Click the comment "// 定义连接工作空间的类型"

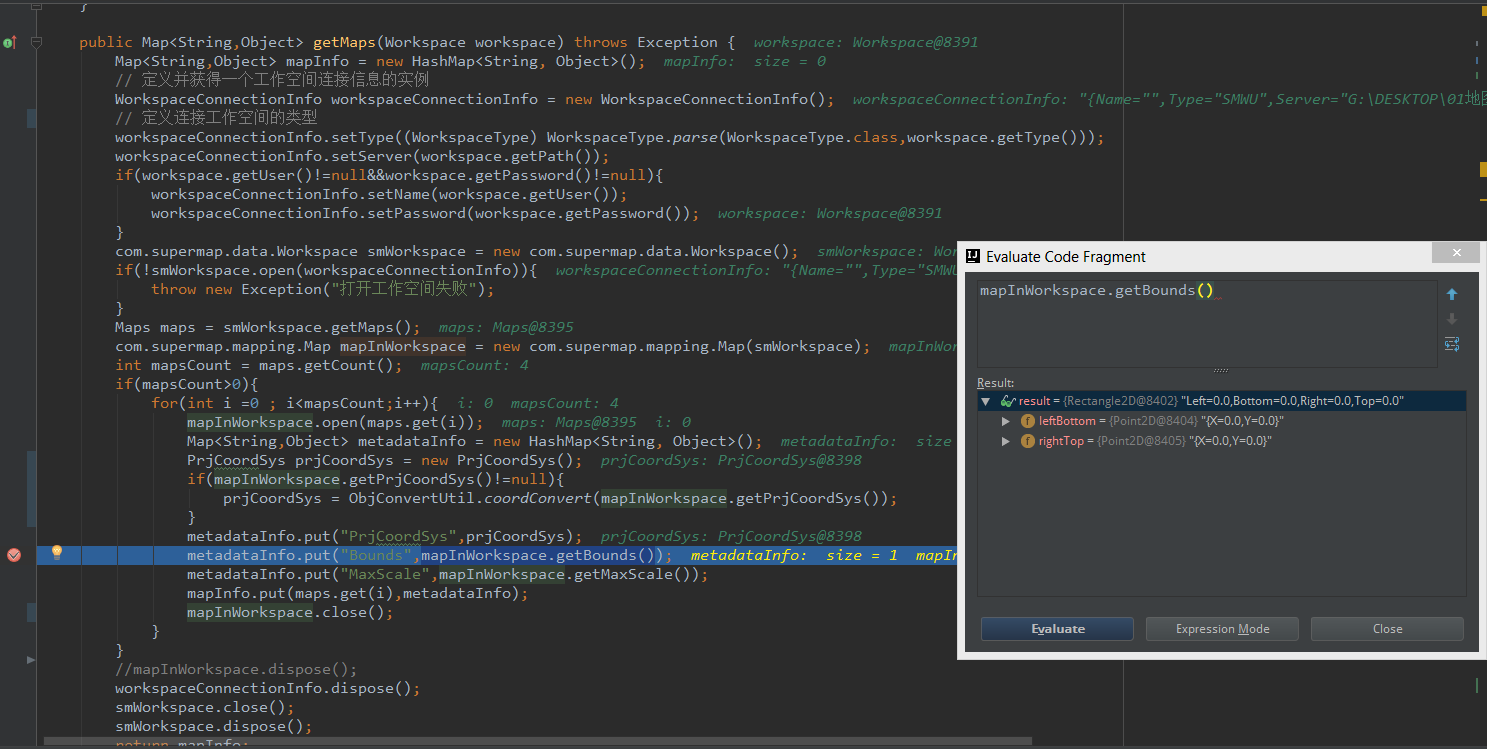(217, 118)
